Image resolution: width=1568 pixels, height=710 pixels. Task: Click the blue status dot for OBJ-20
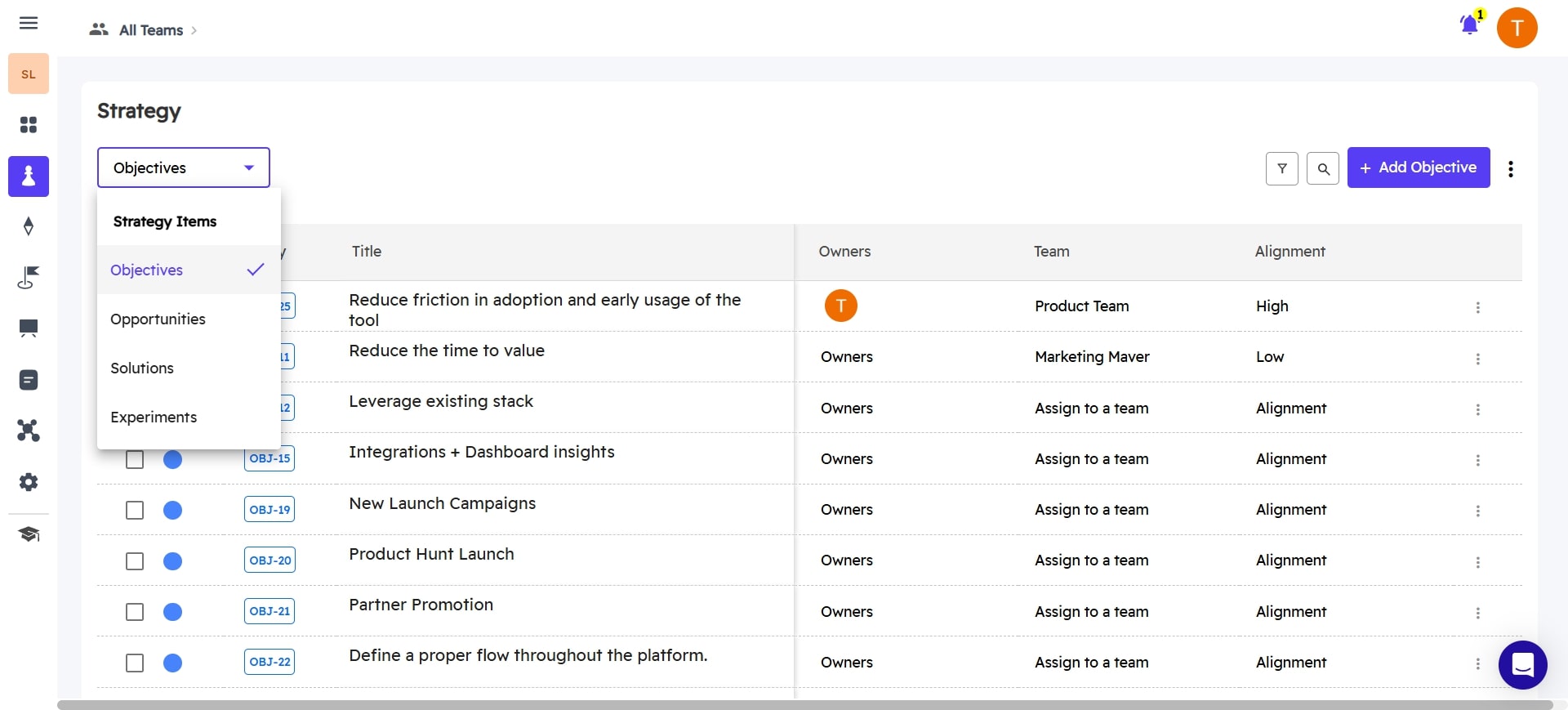(172, 561)
